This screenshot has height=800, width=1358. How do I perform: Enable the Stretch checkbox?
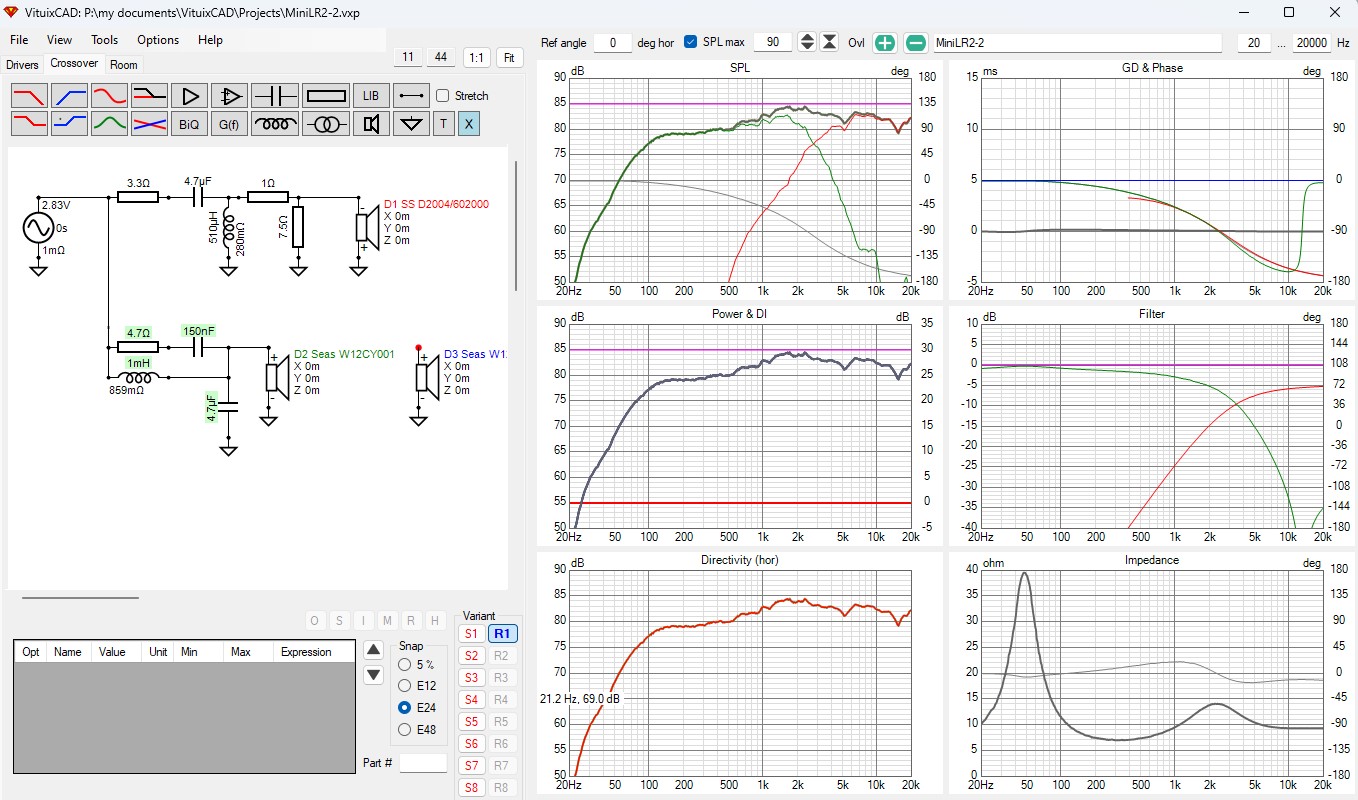[443, 96]
